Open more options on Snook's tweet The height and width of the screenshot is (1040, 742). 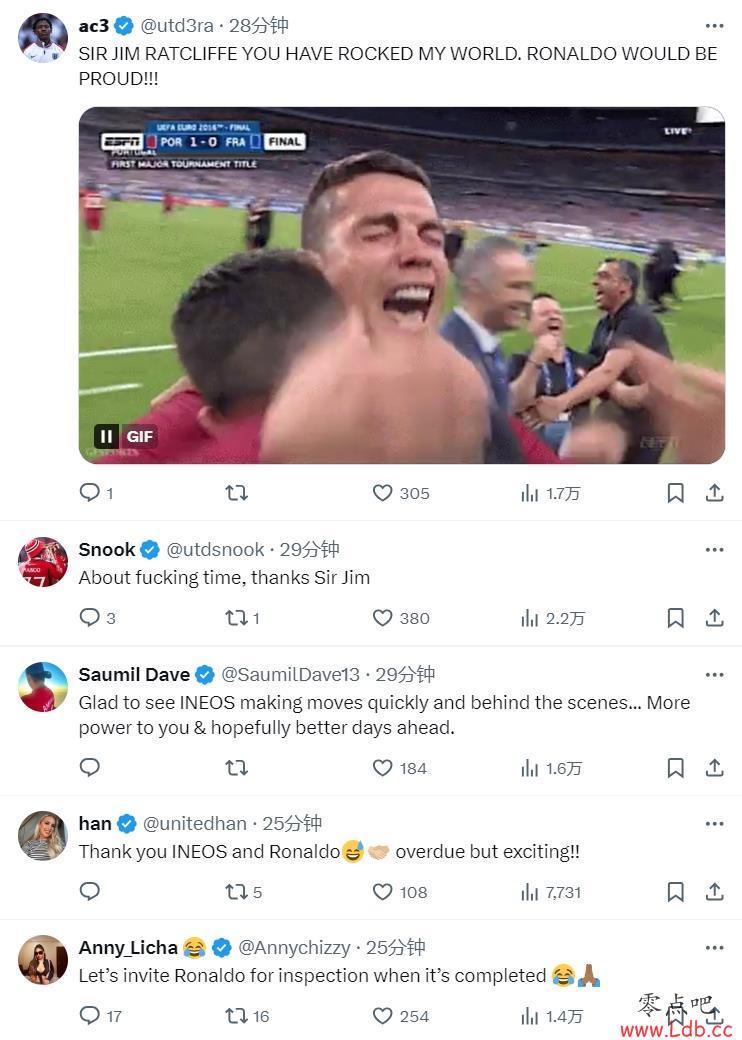point(714,550)
